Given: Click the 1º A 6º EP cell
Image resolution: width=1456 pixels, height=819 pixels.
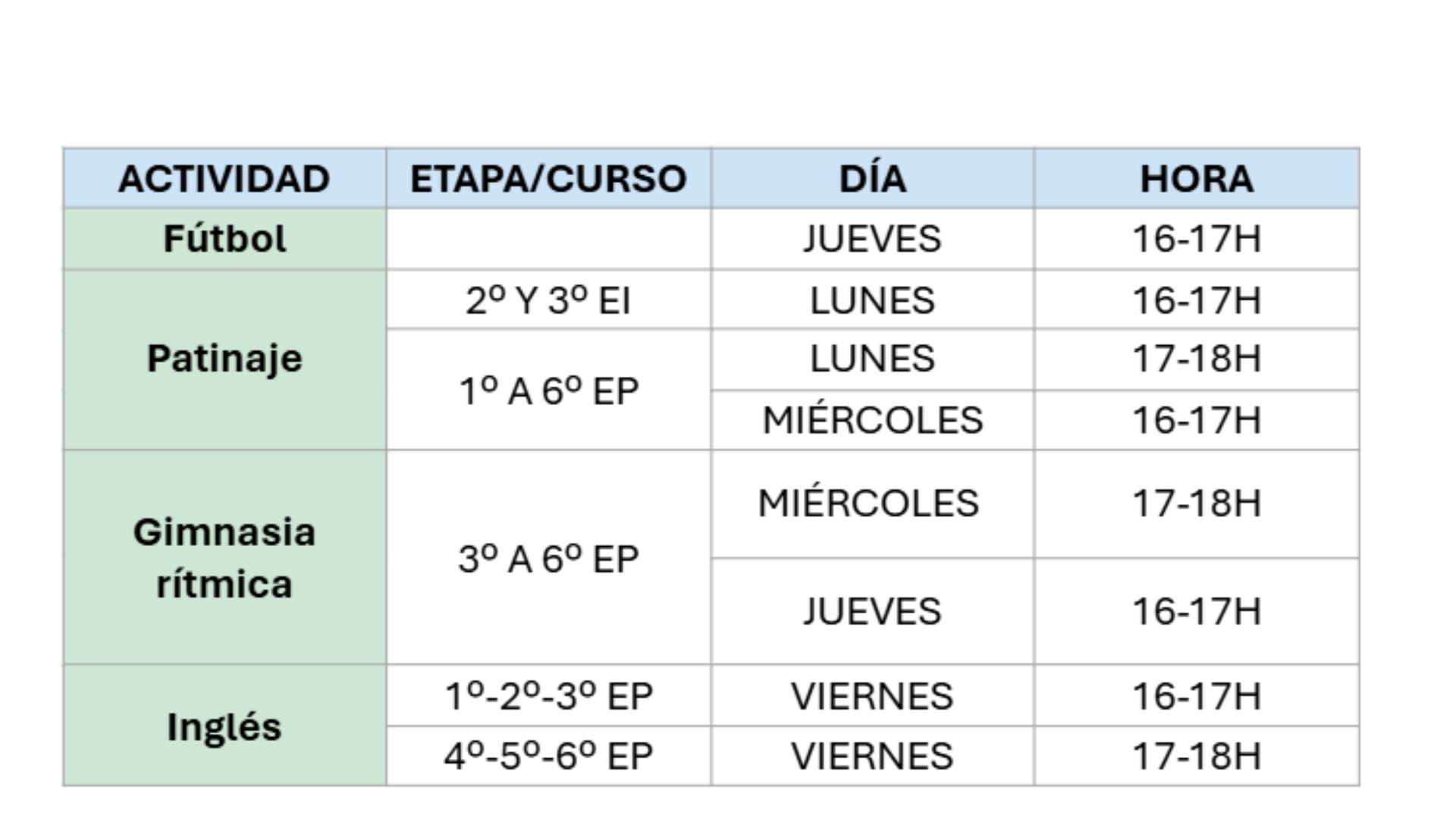Looking at the screenshot, I should pos(548,391).
